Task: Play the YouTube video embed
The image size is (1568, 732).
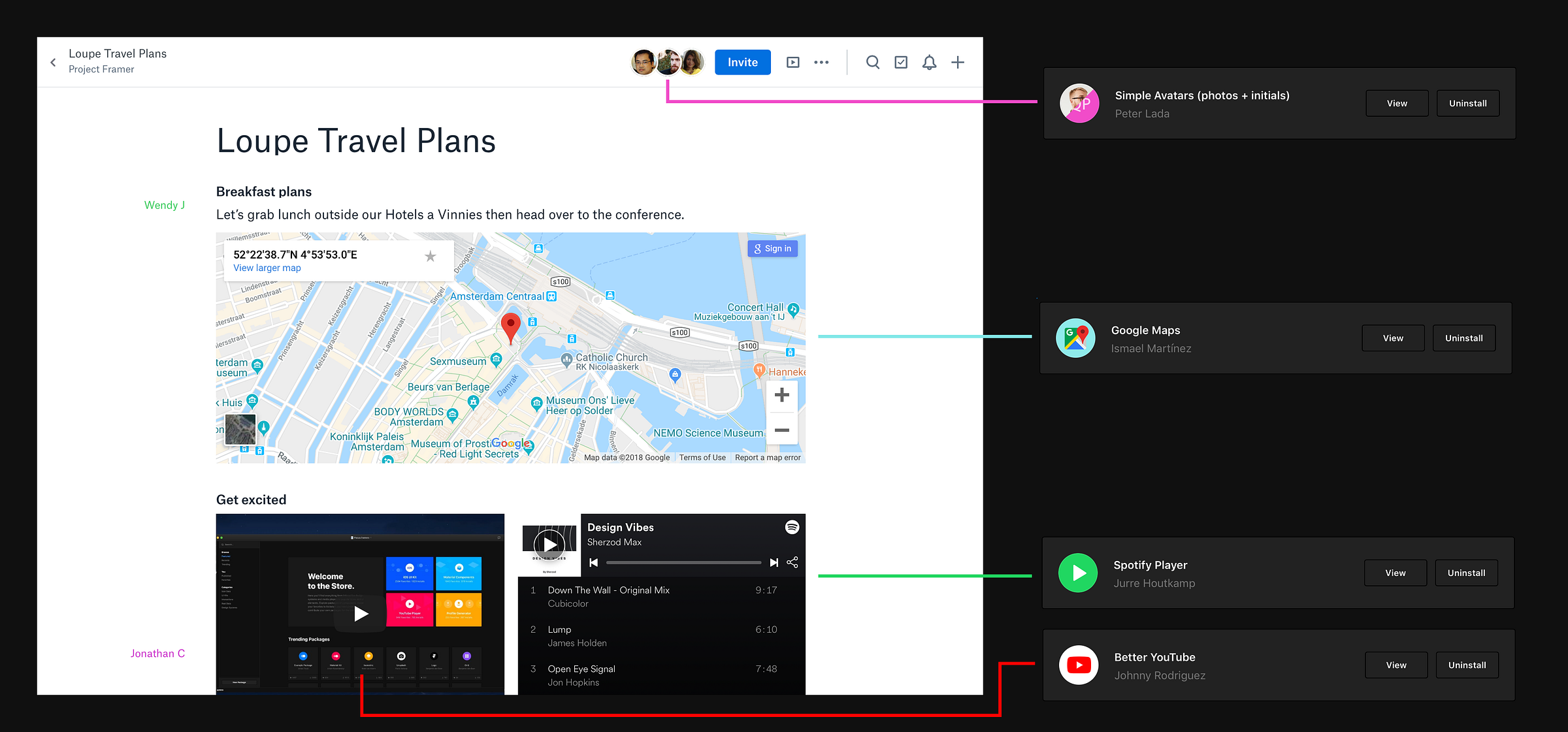Action: (x=361, y=613)
